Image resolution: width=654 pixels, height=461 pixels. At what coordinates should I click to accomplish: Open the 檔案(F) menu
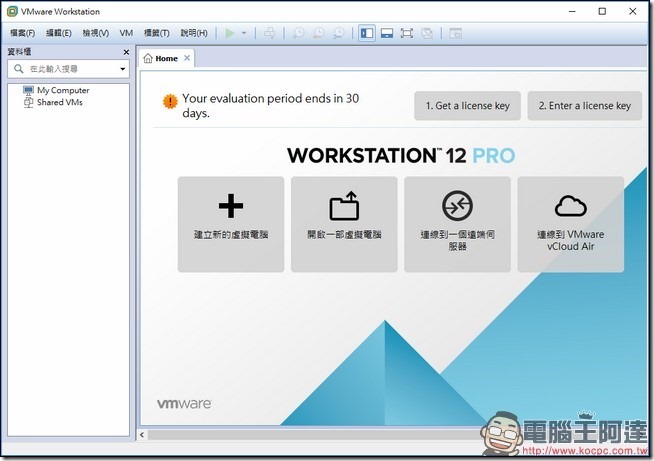23,33
